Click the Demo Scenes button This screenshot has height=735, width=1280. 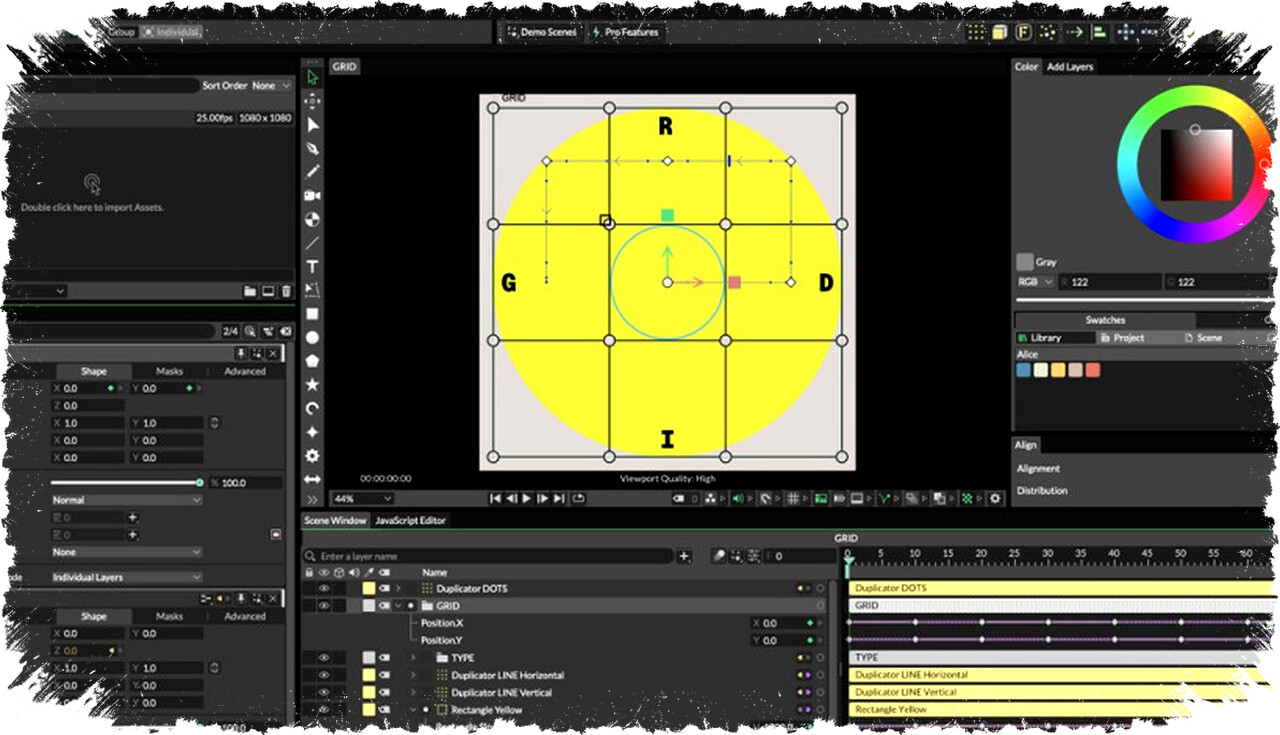pyautogui.click(x=542, y=32)
